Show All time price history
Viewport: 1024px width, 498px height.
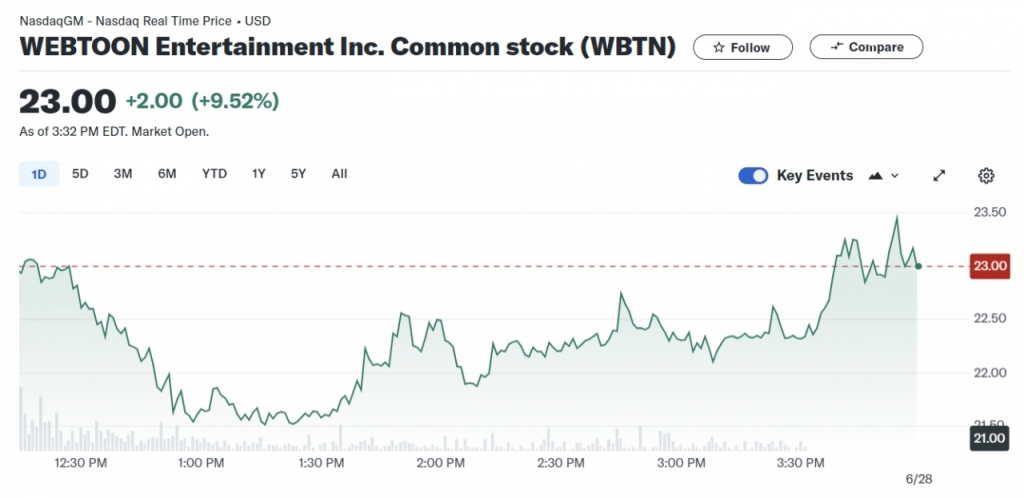pyautogui.click(x=339, y=174)
